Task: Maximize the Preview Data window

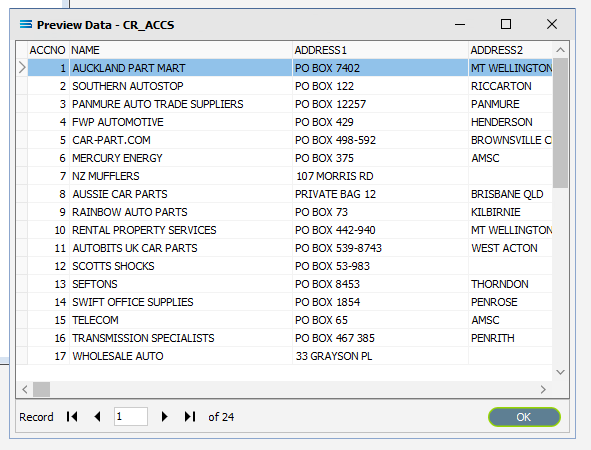Action: pyautogui.click(x=506, y=24)
